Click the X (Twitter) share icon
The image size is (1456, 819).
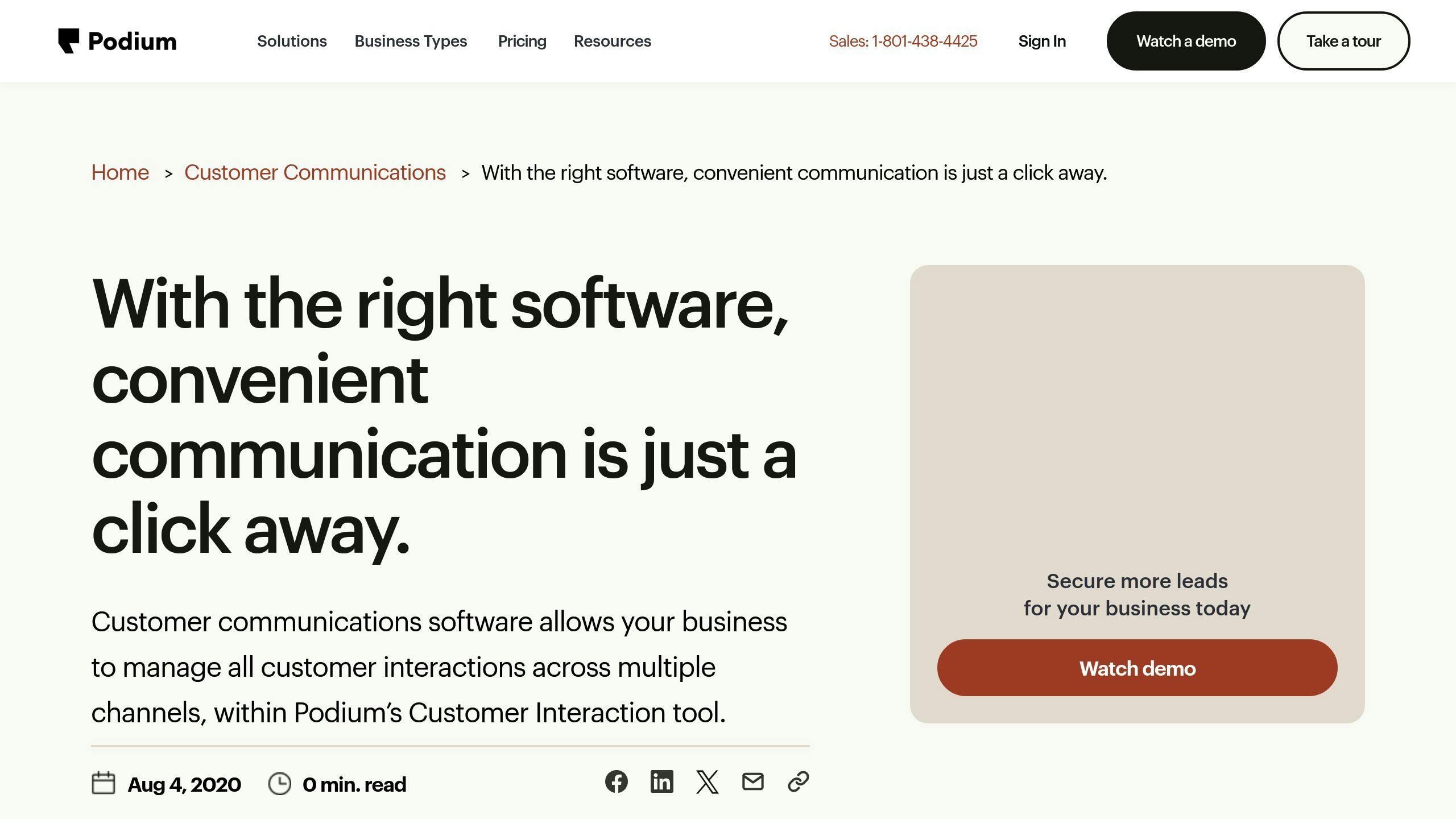pos(707,781)
